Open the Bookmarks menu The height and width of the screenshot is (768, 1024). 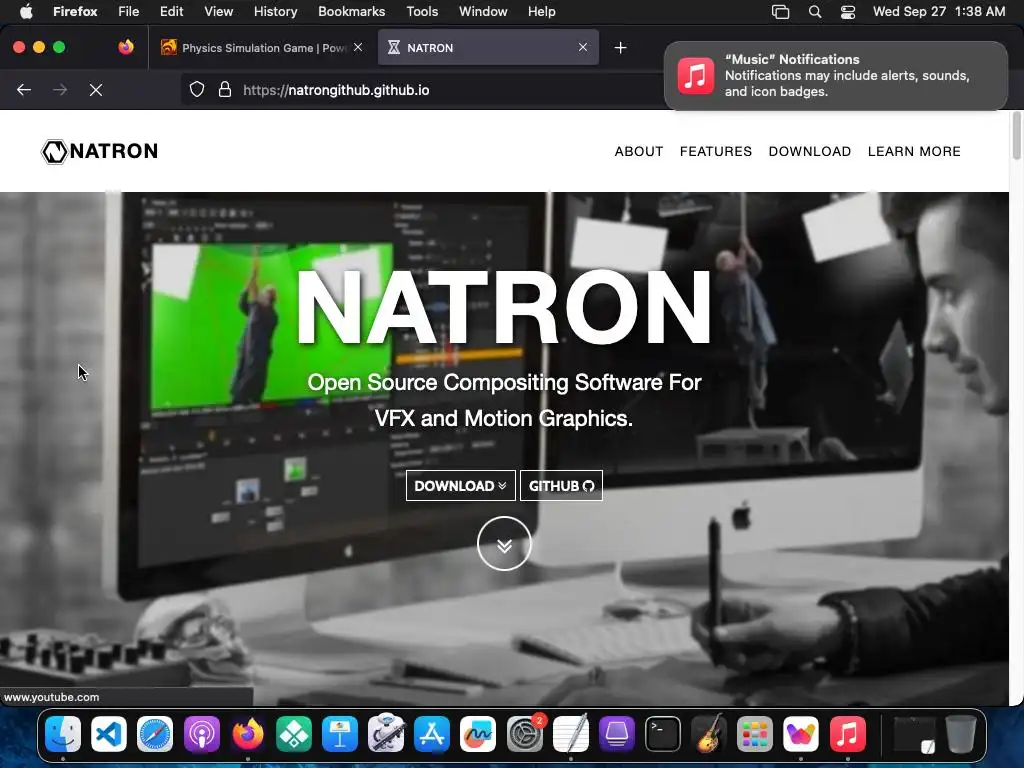351,11
